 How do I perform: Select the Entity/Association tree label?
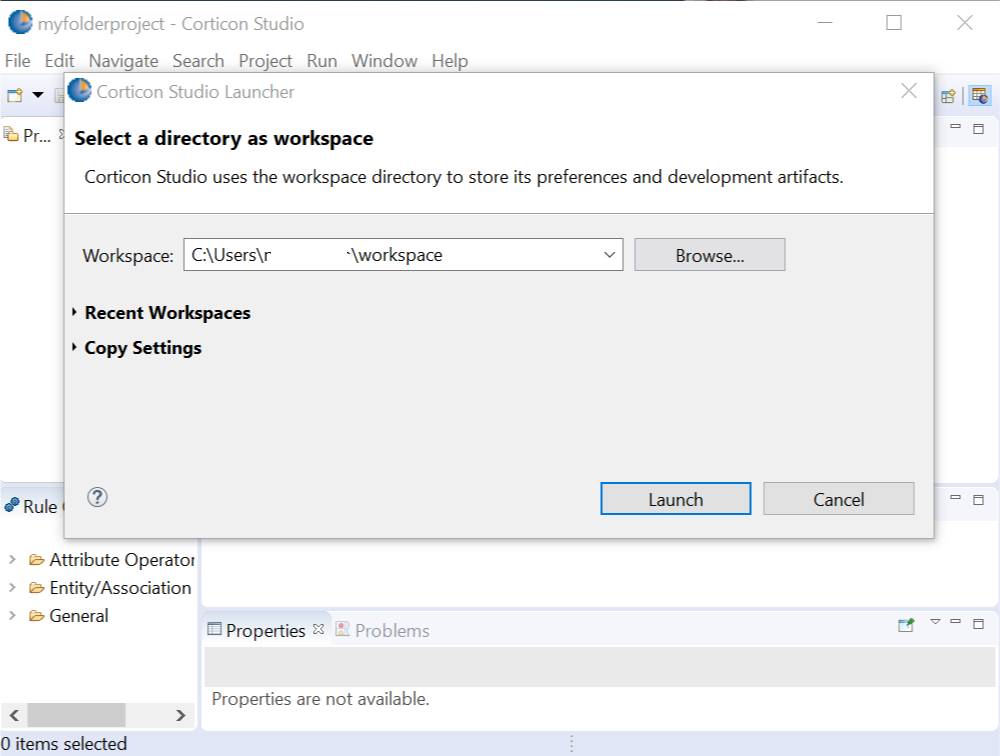(x=121, y=588)
